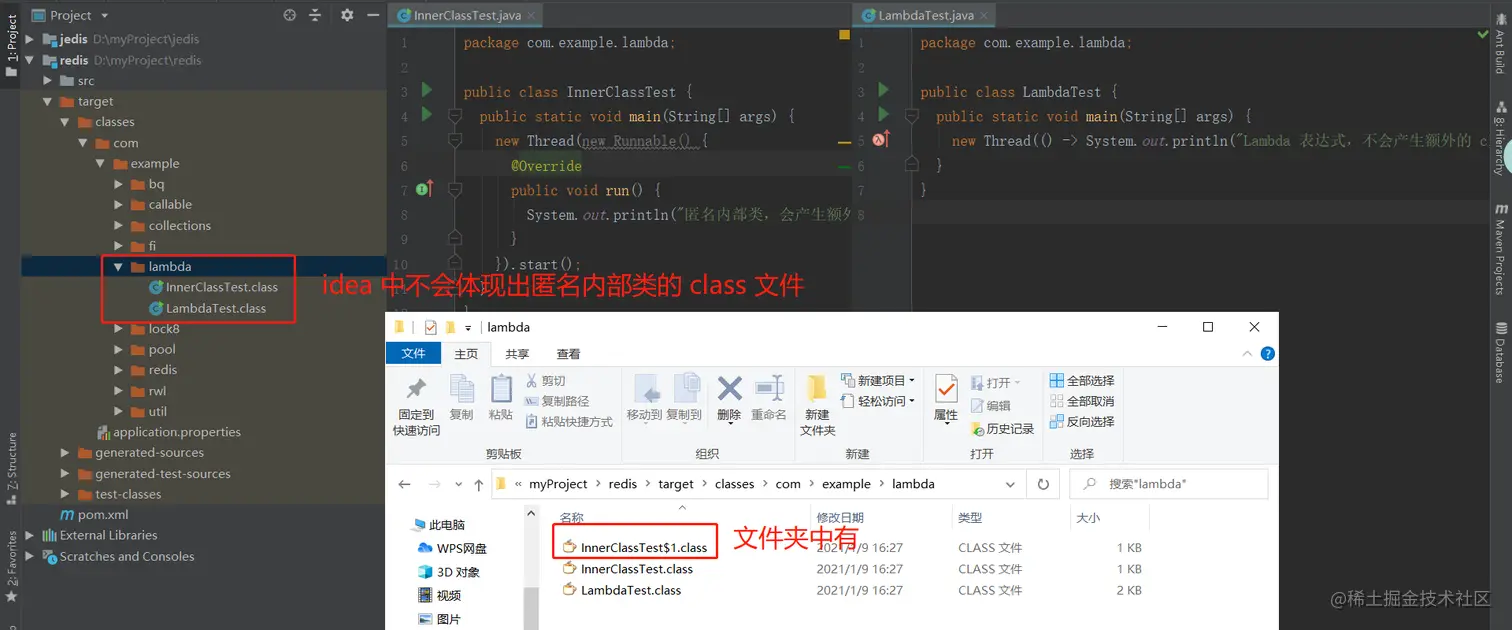Viewport: 1512px width, 630px height.
Task: Click the Collapse All icon in Project panel
Action: click(316, 15)
